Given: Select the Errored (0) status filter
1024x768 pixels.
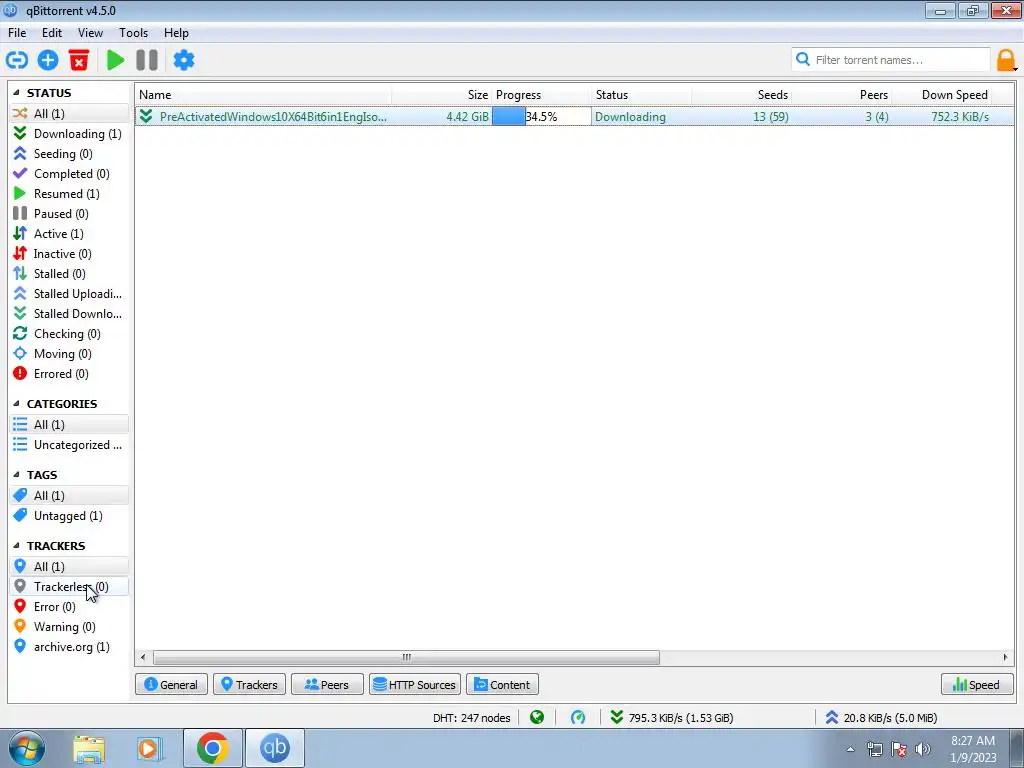Looking at the screenshot, I should [x=69, y=374].
